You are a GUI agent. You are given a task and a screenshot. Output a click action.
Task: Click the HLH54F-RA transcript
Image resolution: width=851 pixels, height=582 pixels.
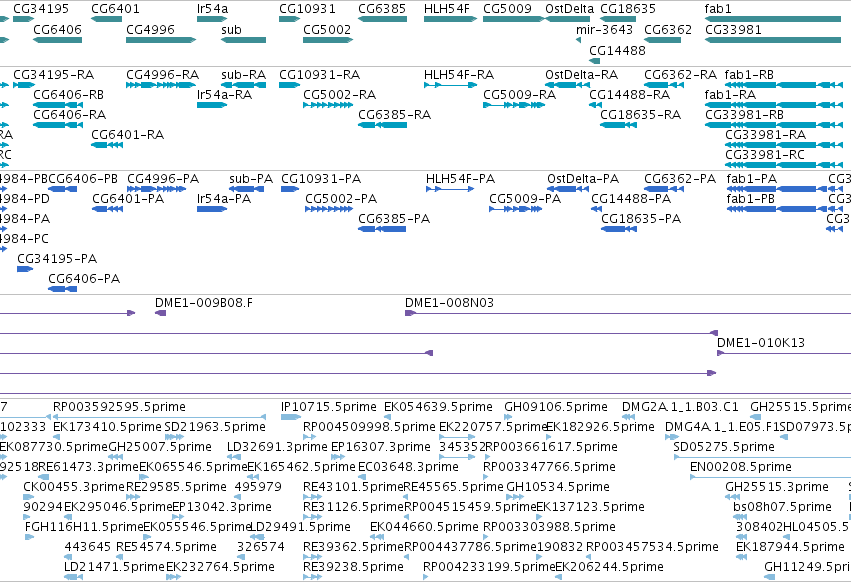click(450, 85)
